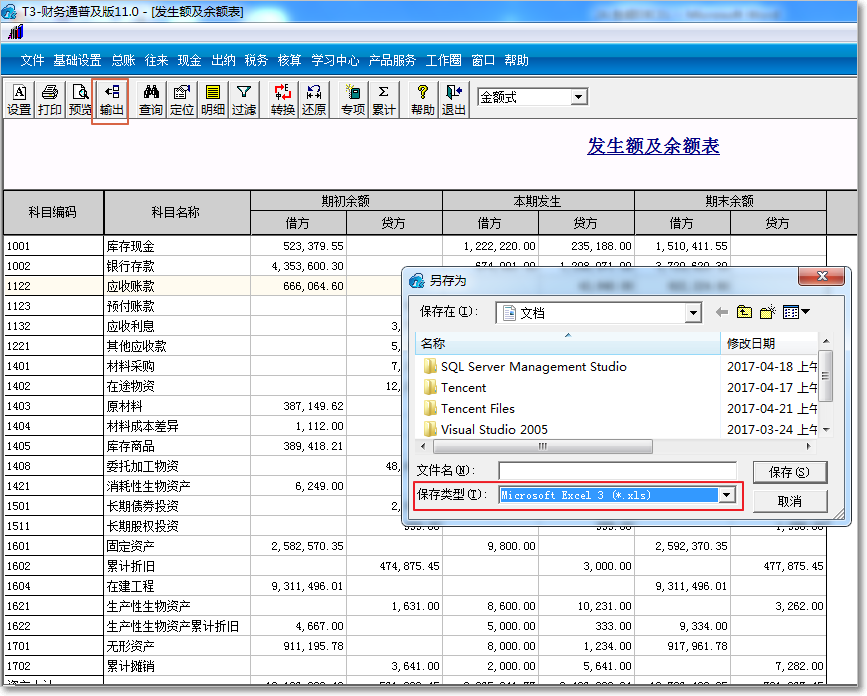Click the 过滤 (Filter) funnel icon
The width and height of the screenshot is (867, 696).
point(244,100)
